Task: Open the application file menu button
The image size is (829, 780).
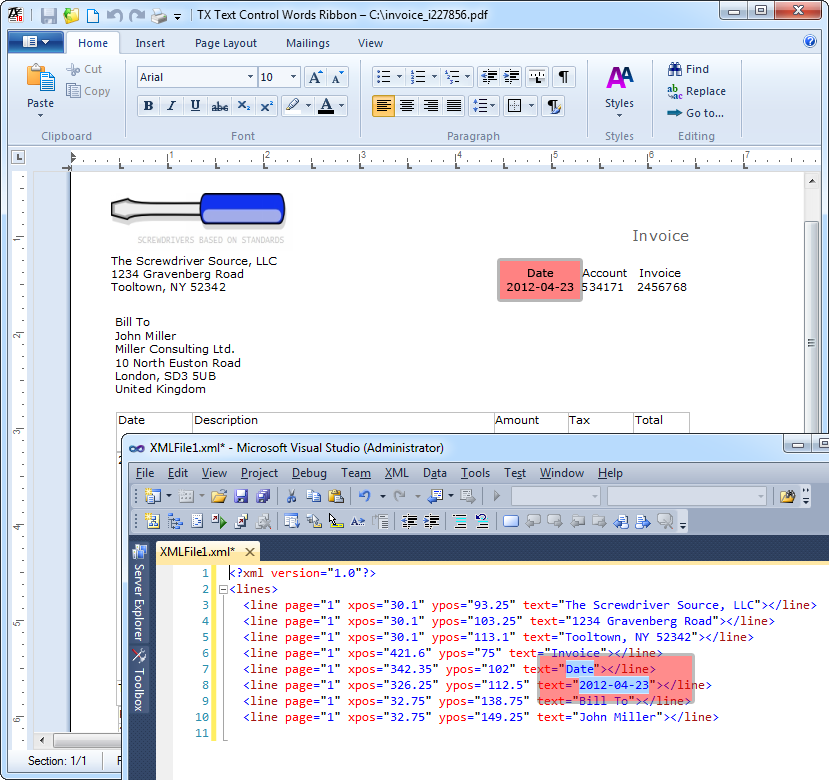Action: coord(36,42)
